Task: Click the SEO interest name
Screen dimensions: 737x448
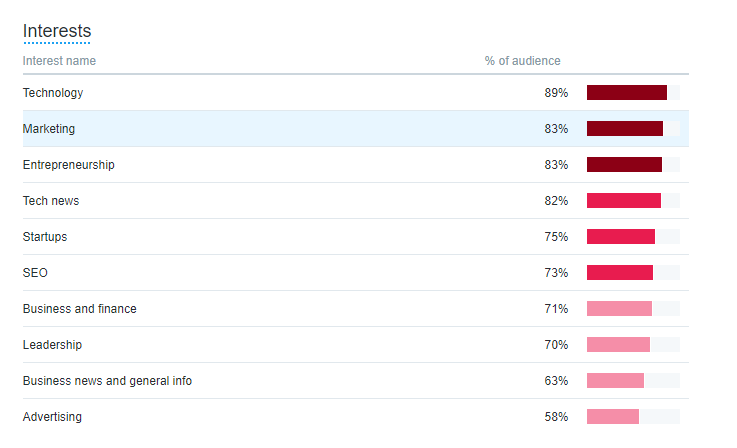Action: coord(35,273)
